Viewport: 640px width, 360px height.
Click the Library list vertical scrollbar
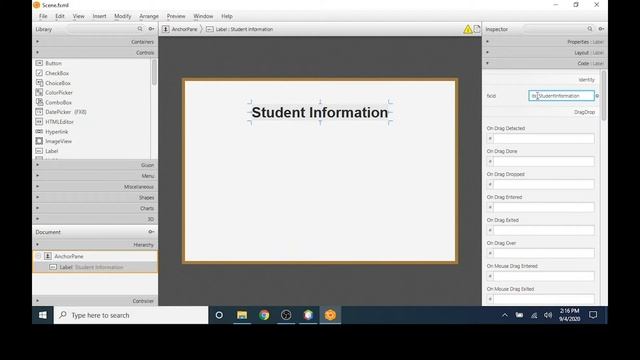click(154, 72)
